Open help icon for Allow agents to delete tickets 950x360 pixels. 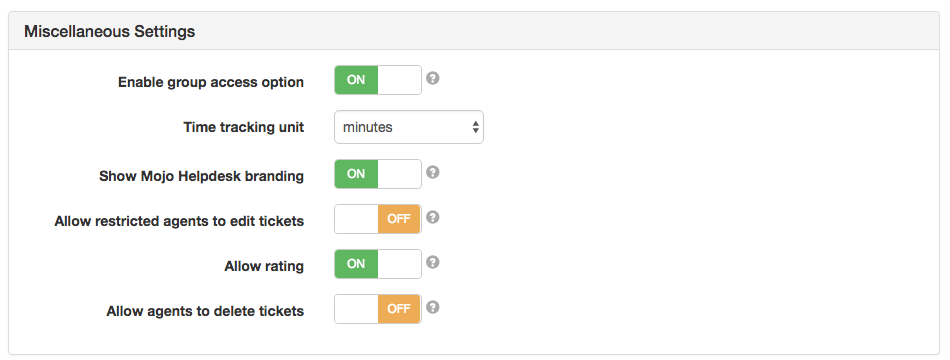[432, 307]
